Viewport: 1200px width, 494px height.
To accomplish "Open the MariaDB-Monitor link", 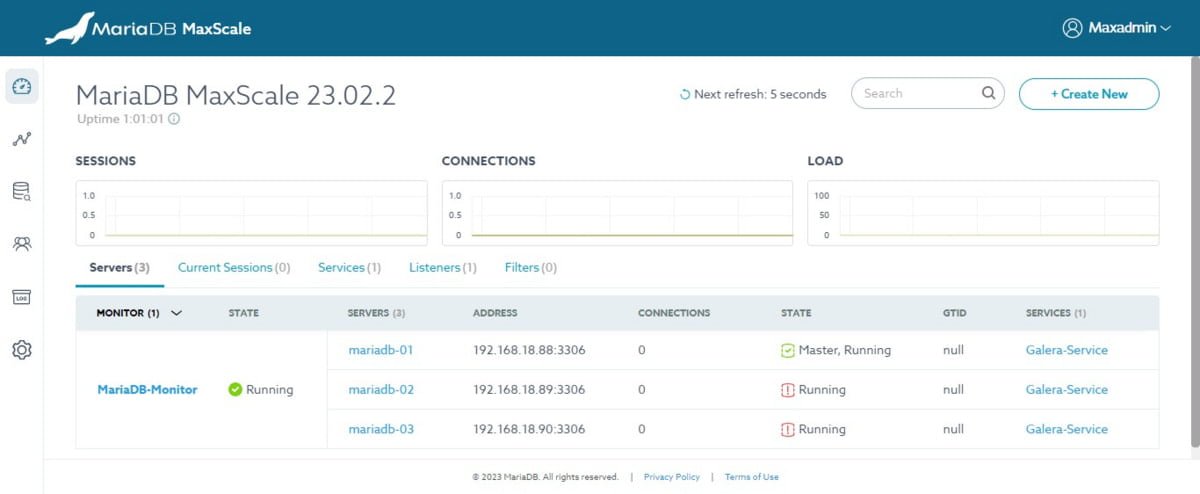I will [x=147, y=390].
